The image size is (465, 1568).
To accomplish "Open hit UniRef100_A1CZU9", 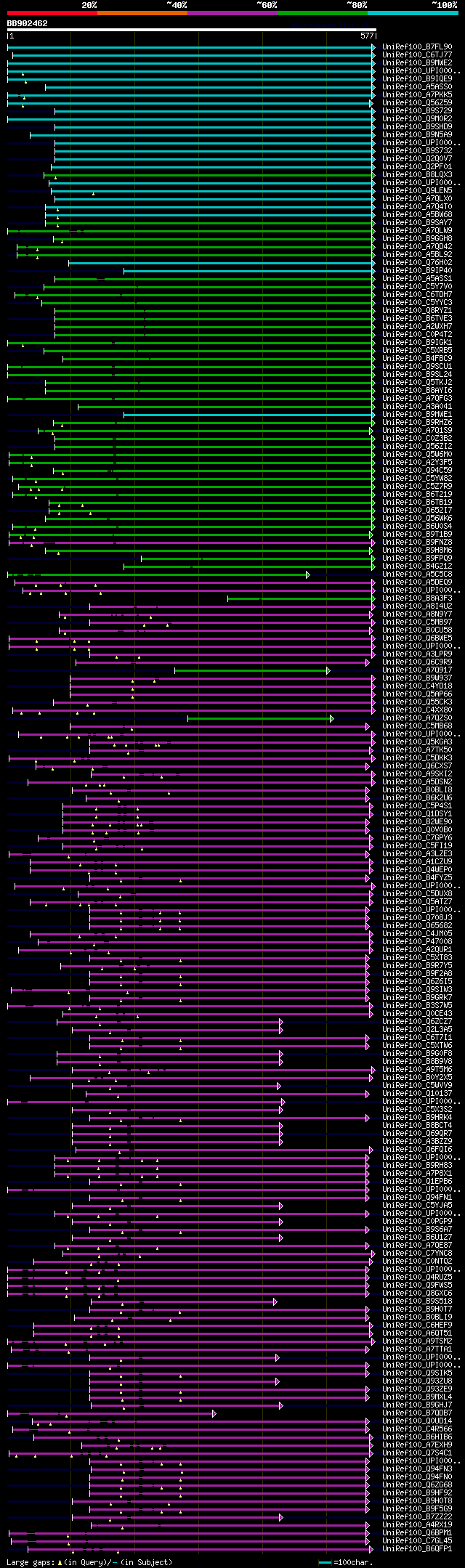I will pos(417,861).
